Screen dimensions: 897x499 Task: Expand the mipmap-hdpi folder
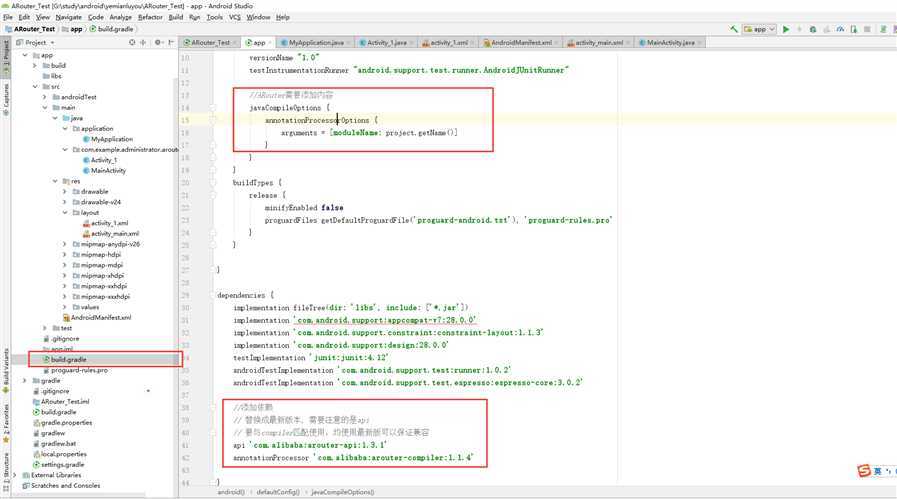pyautogui.click(x=65, y=255)
